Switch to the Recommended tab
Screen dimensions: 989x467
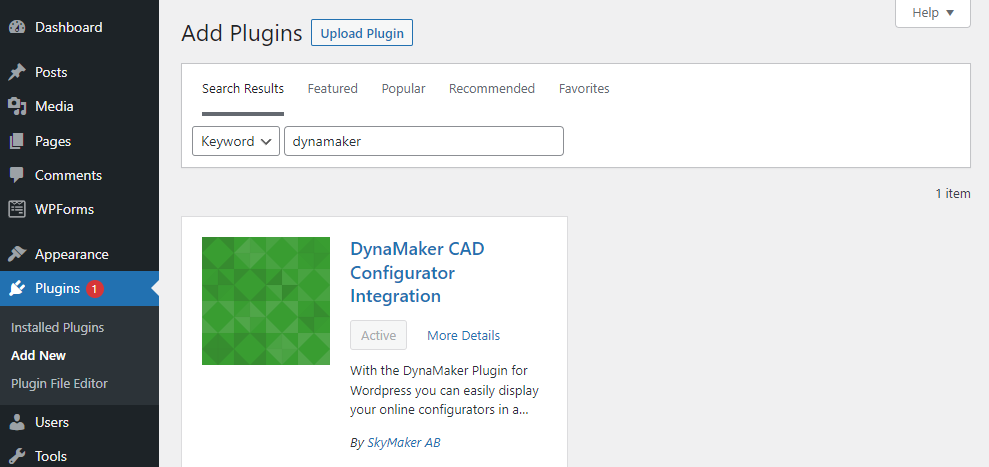tap(492, 89)
